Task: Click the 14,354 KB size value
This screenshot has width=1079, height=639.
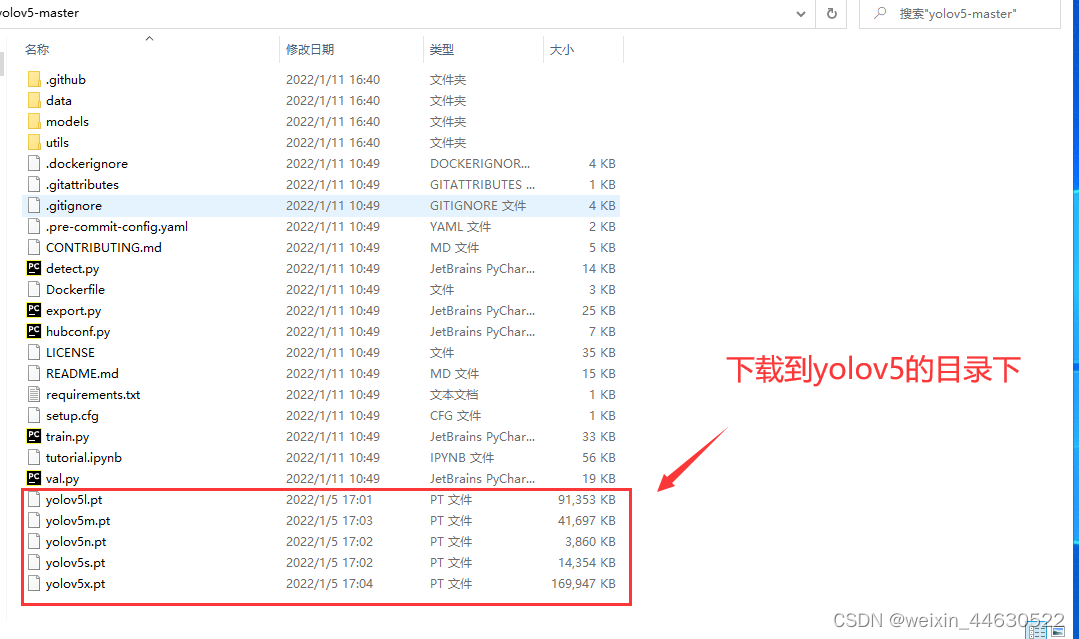Action: (x=586, y=563)
